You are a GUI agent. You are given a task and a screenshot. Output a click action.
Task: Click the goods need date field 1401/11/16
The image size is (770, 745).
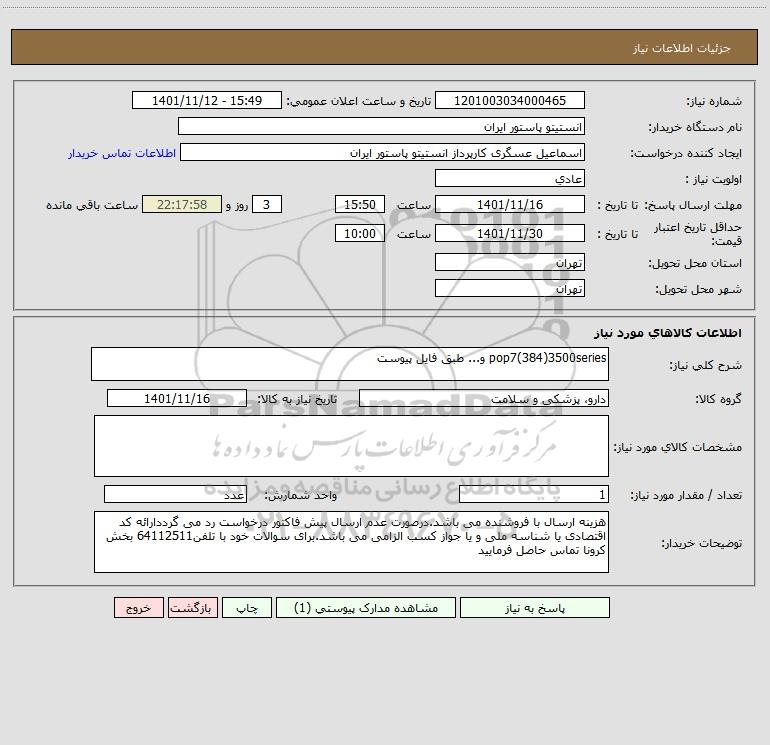tap(177, 398)
